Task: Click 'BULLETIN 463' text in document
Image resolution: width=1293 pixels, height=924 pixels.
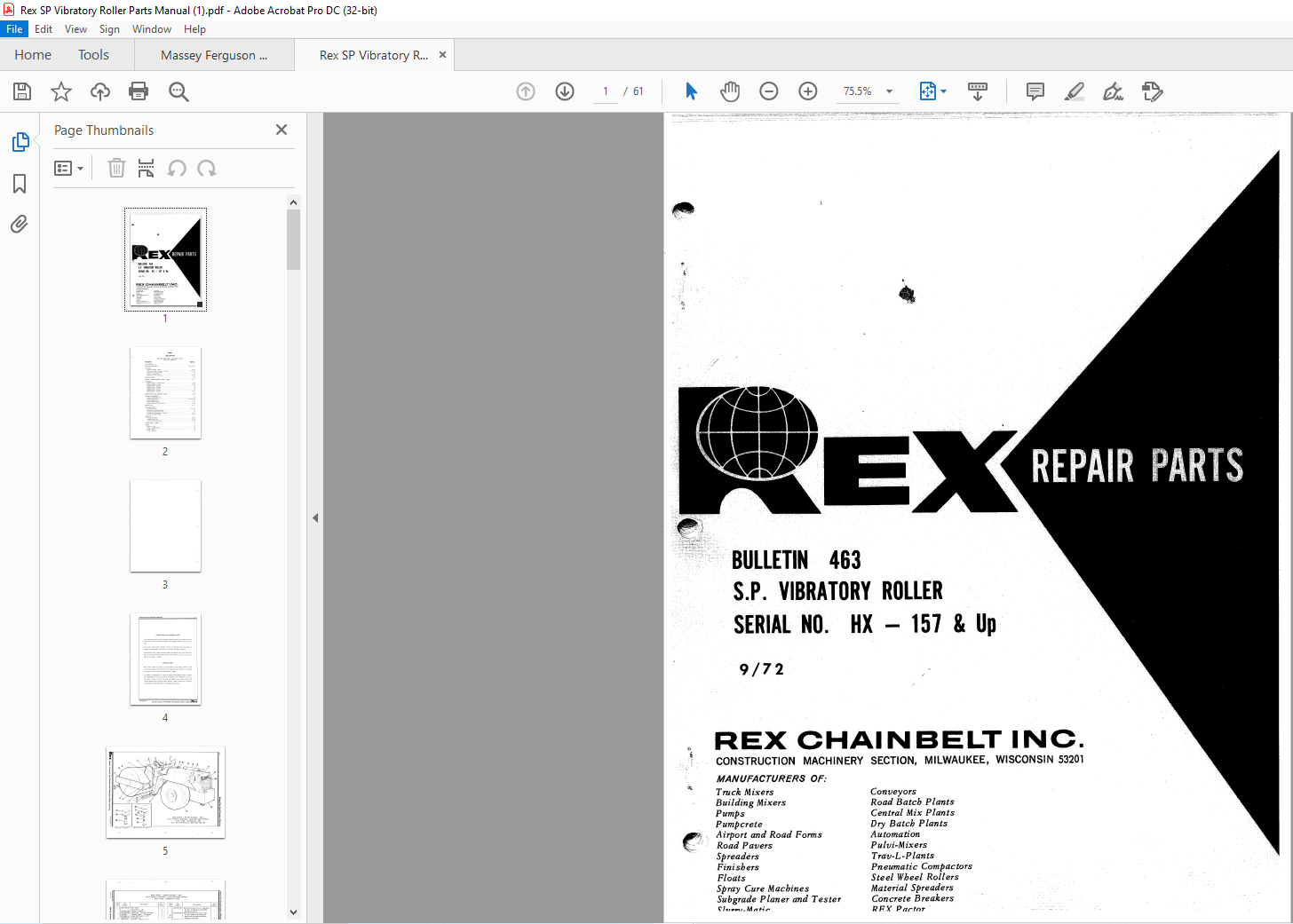Action: pyautogui.click(x=797, y=560)
